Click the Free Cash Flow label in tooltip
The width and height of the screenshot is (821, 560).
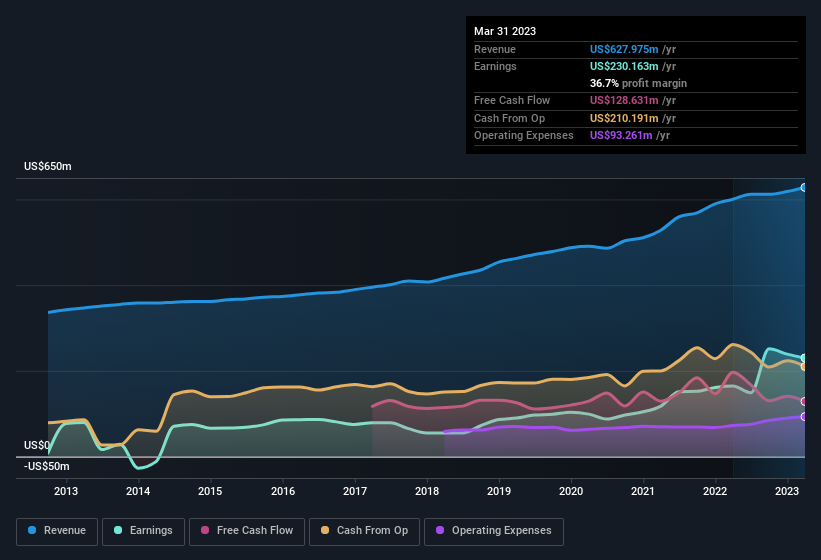click(512, 100)
